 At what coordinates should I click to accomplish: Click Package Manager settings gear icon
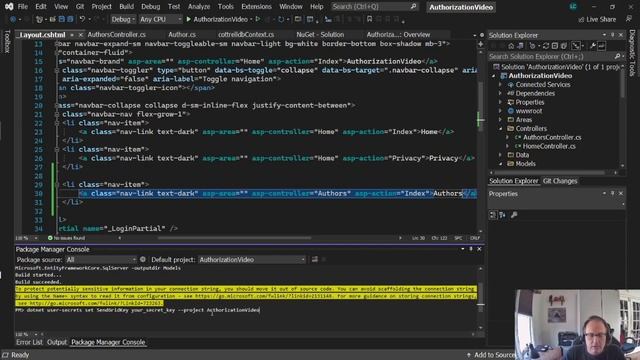pos(142,259)
